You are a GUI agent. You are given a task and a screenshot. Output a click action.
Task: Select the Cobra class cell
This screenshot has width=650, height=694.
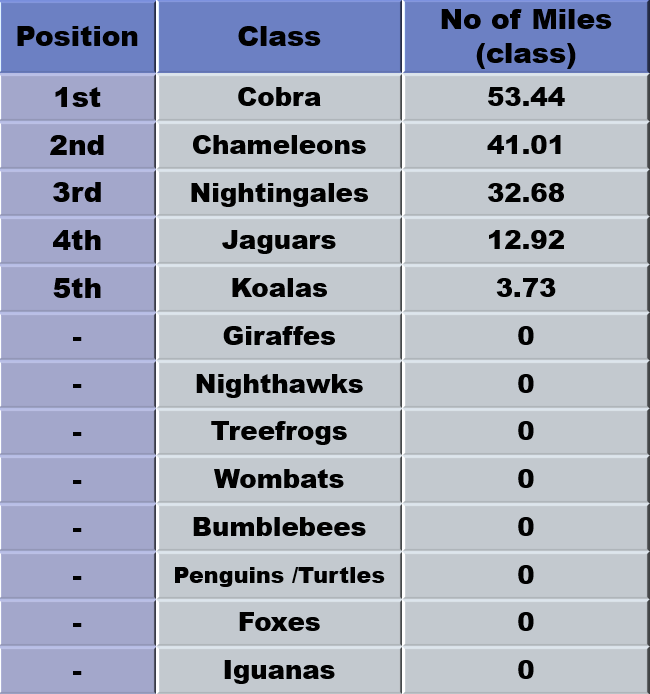279,97
